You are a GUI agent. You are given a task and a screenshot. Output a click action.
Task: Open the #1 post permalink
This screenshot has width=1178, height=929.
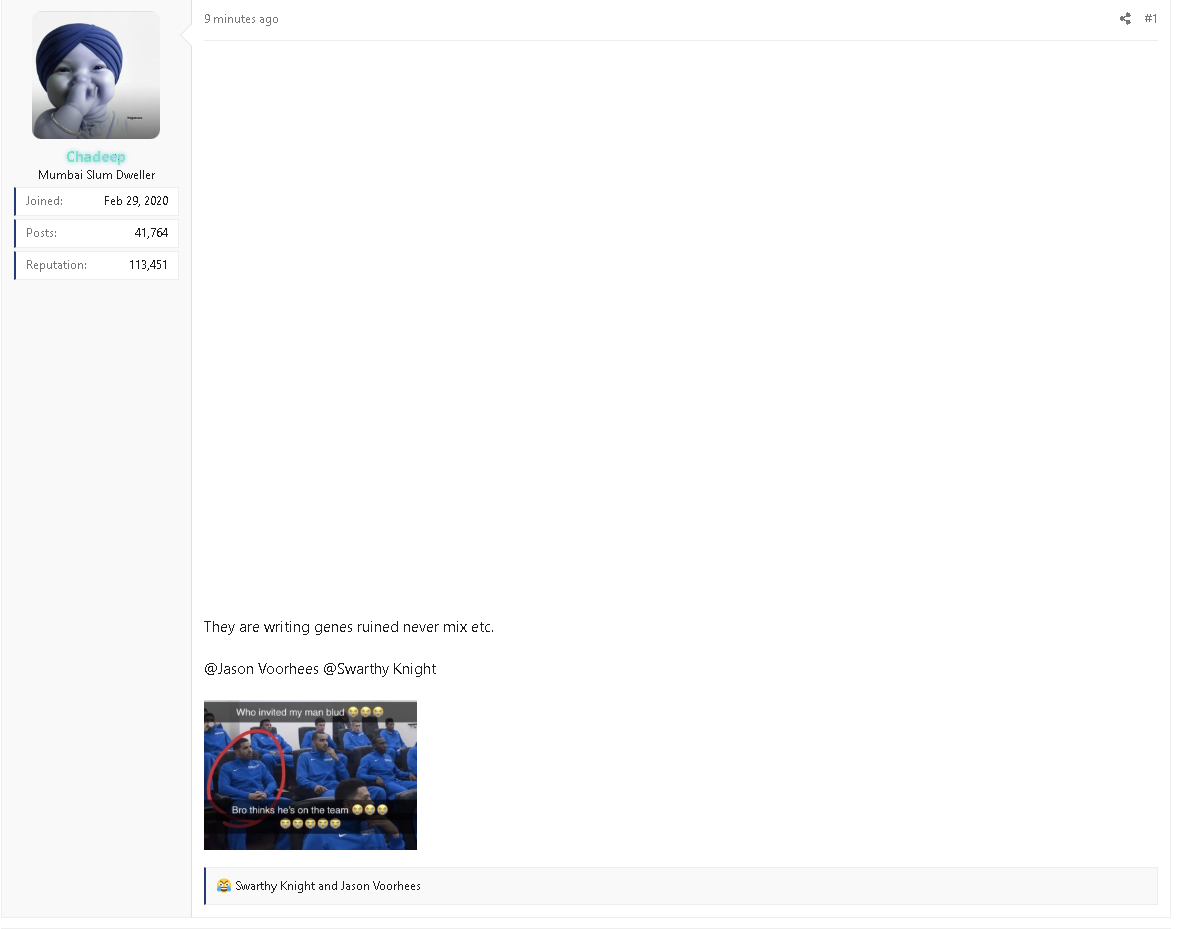[1150, 19]
